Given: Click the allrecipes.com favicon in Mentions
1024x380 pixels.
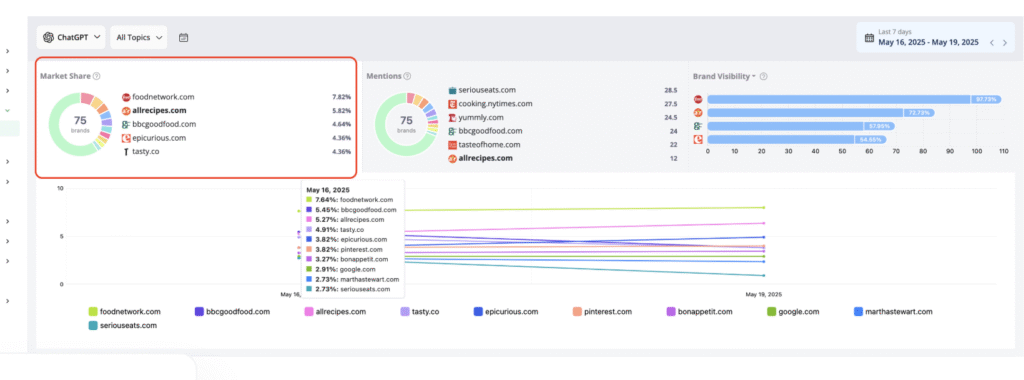Looking at the screenshot, I should (453, 158).
